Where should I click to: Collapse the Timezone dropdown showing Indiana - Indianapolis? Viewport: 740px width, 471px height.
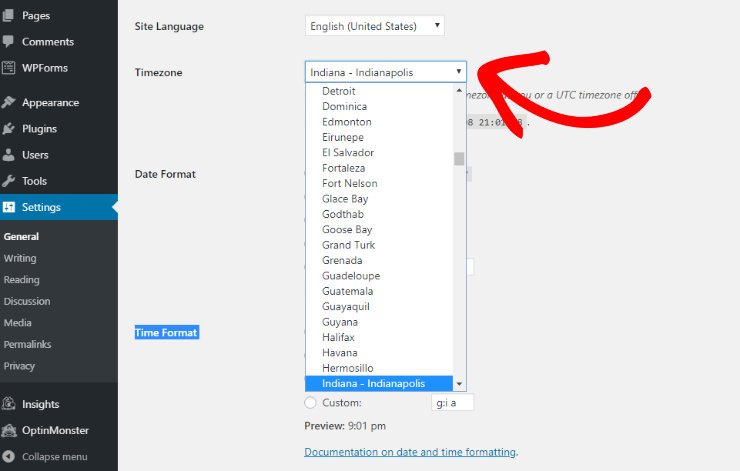pyautogui.click(x=385, y=72)
